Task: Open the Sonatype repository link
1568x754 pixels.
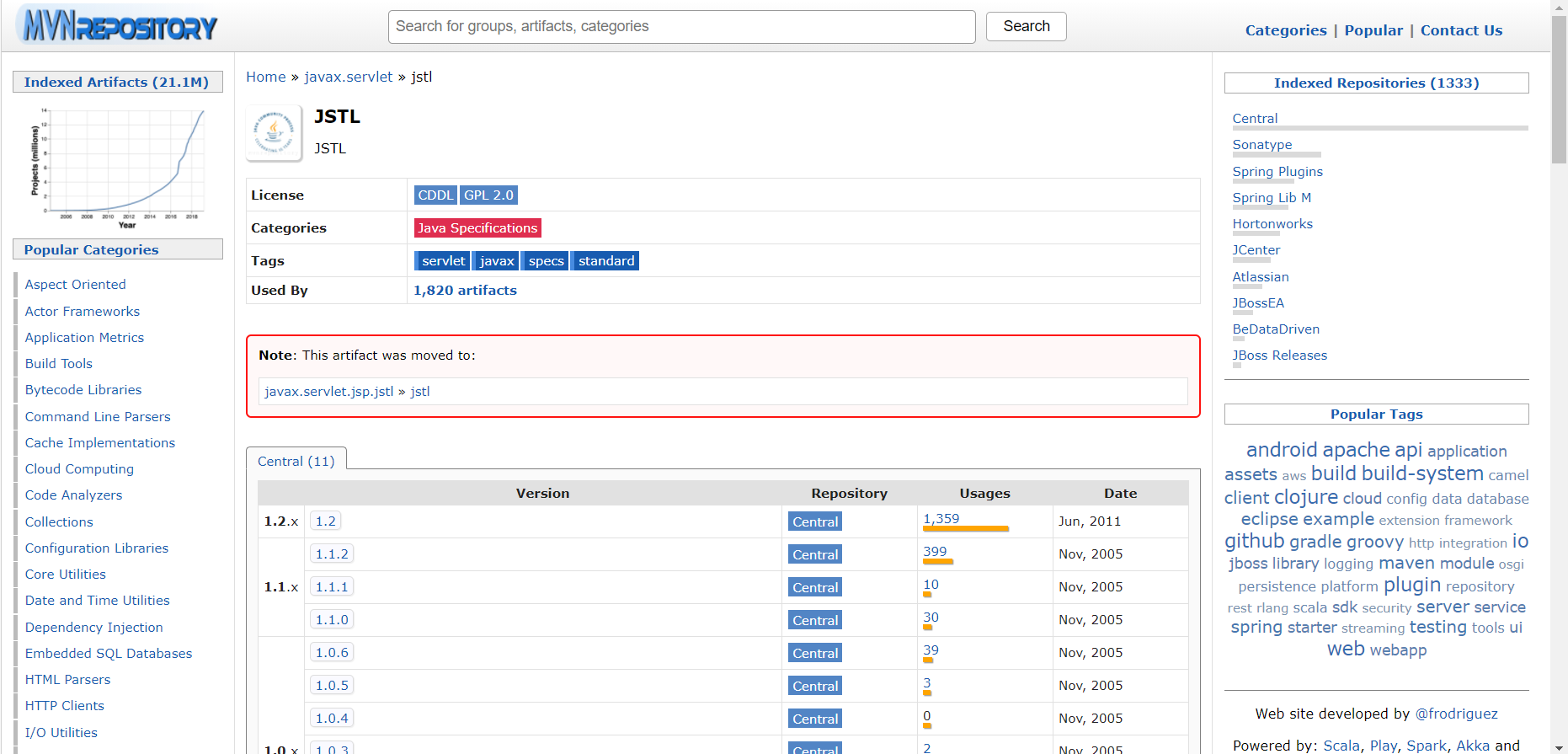Action: click(x=1262, y=145)
